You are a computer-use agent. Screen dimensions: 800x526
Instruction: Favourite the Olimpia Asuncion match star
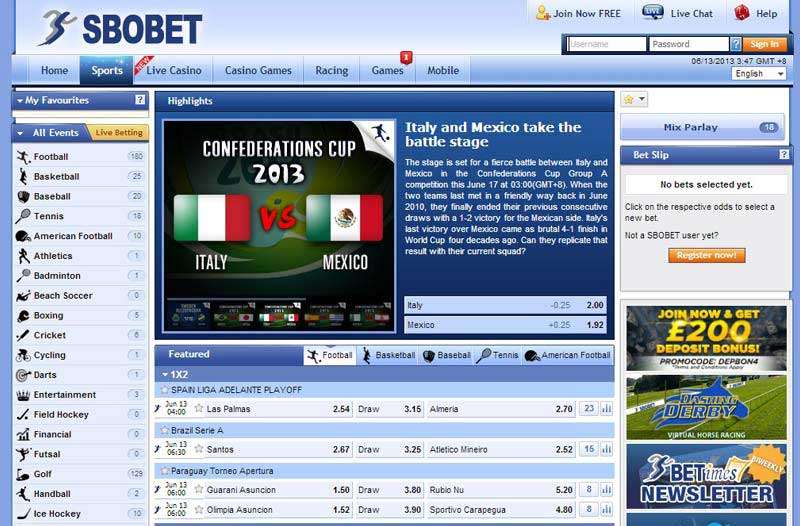coord(199,509)
